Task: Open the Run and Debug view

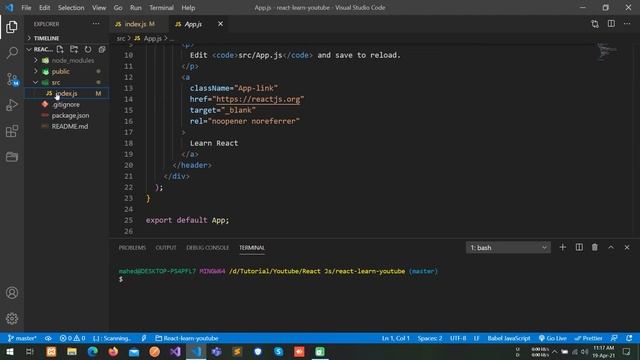Action: 12,105
